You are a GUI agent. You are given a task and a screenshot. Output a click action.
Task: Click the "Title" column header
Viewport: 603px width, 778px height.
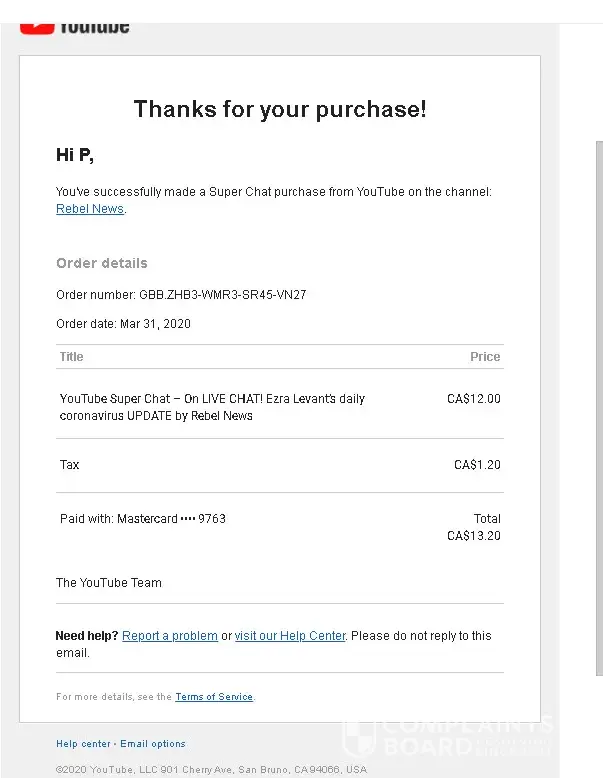coord(71,357)
